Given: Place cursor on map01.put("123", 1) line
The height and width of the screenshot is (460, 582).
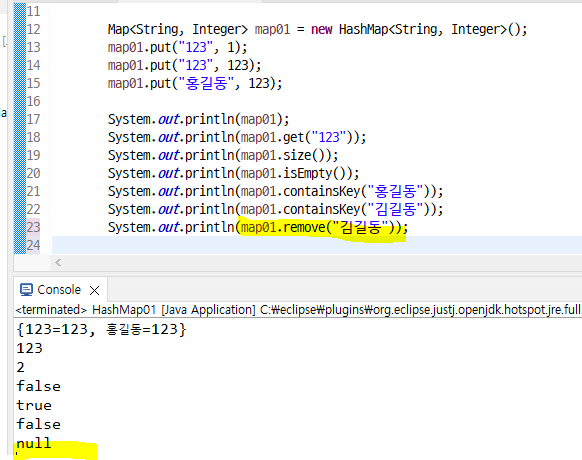Looking at the screenshot, I should [177, 48].
